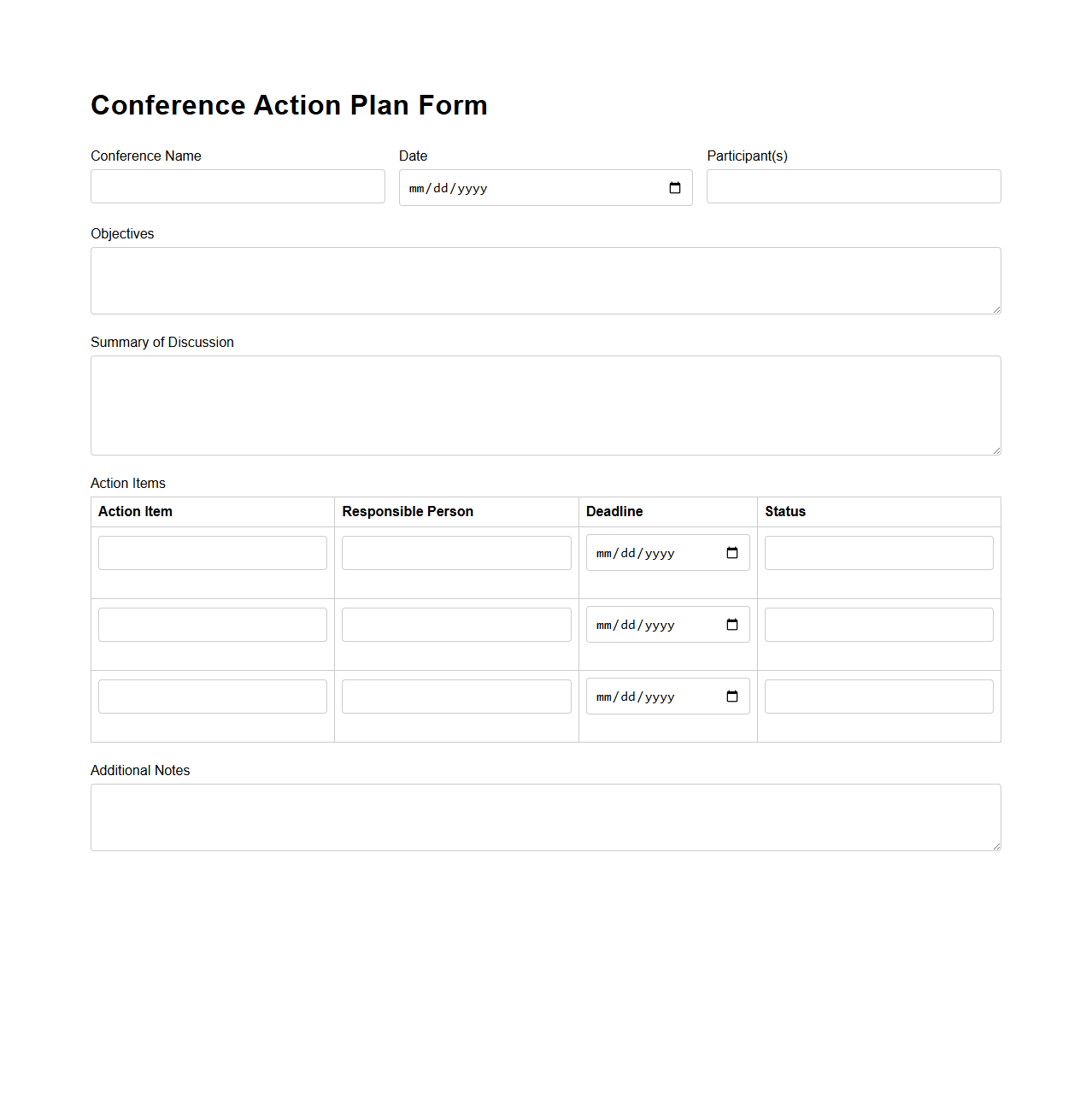The height and width of the screenshot is (1111, 1092).
Task: Click the Conference Action Plan Form heading
Action: click(289, 105)
